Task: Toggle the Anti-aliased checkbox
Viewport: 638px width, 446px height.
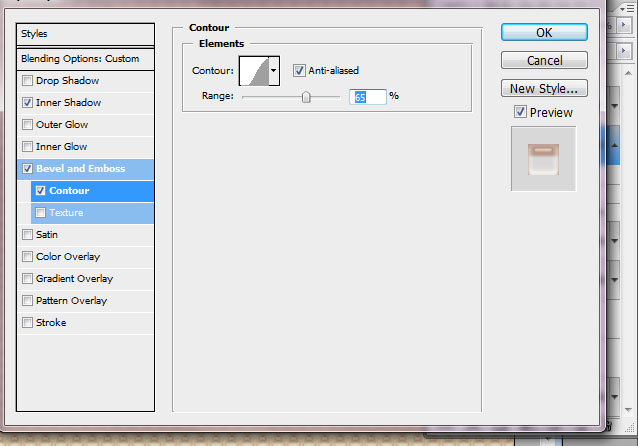Action: [299, 71]
